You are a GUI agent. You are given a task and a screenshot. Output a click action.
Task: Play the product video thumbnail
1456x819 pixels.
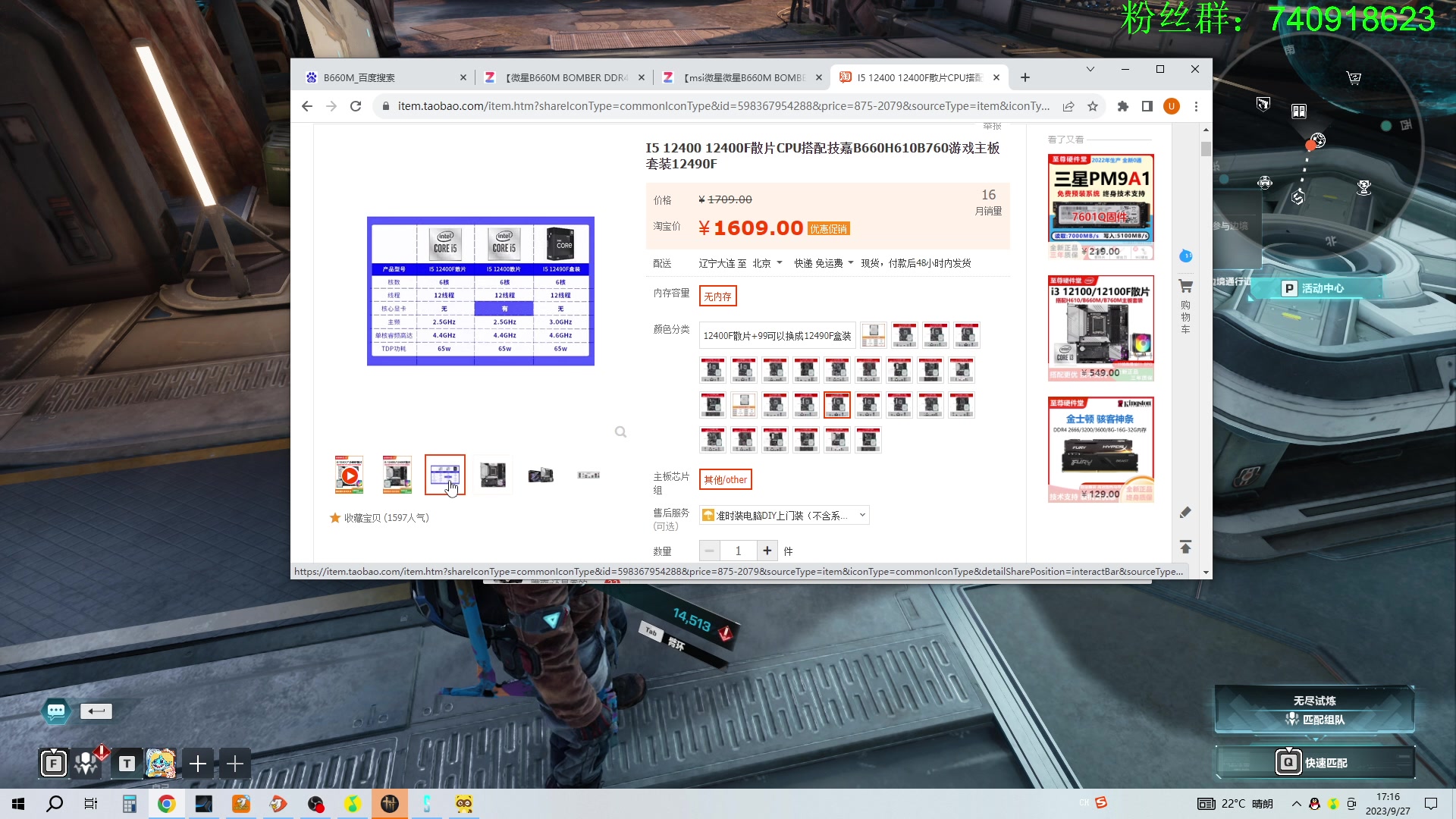tap(349, 475)
